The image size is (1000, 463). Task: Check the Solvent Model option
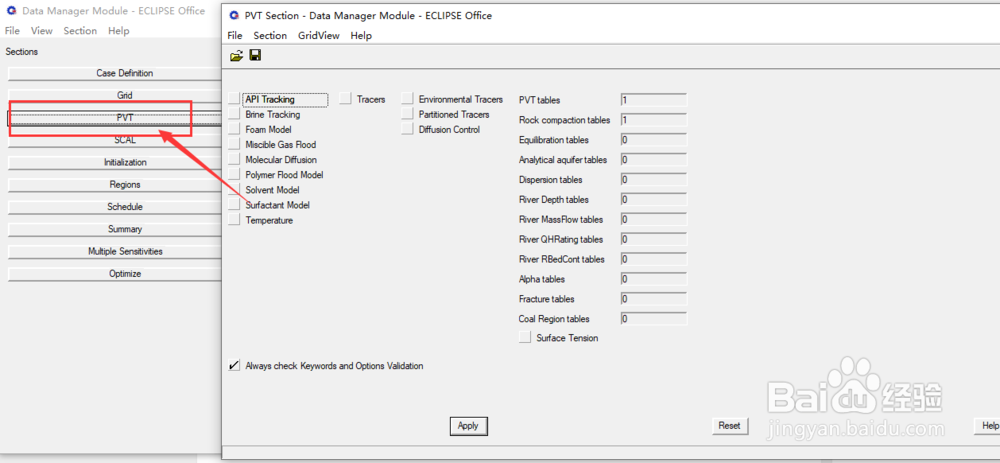234,190
